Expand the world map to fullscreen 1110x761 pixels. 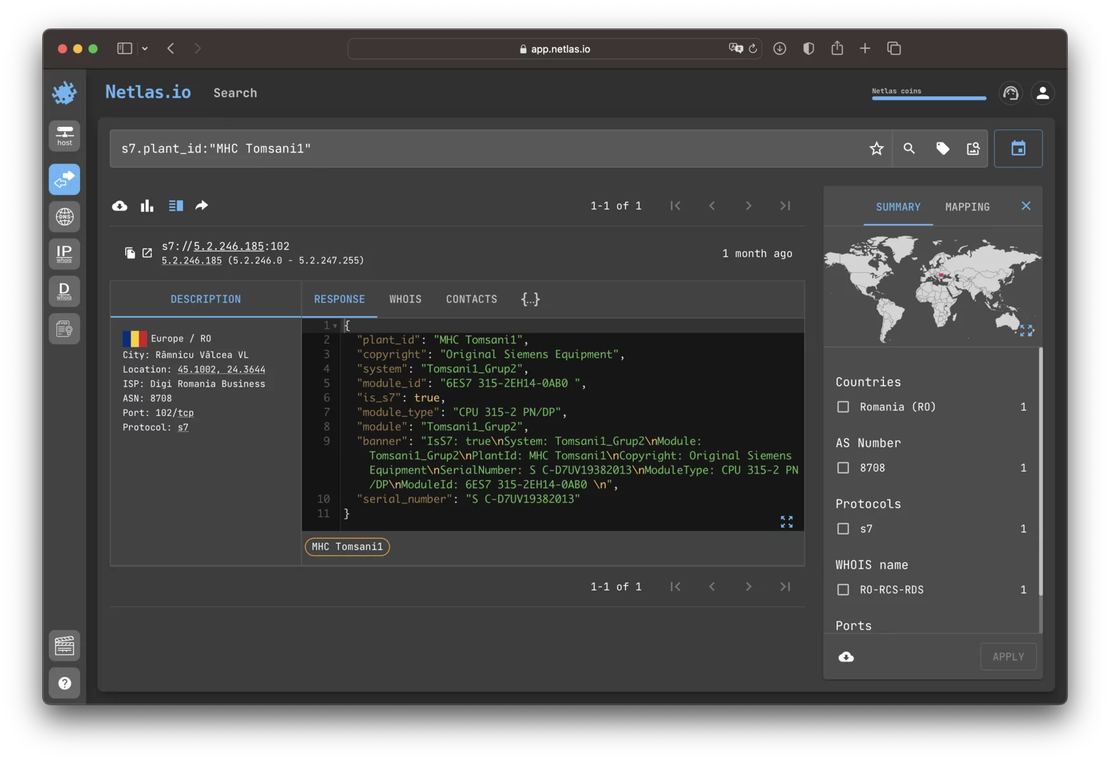(1026, 330)
